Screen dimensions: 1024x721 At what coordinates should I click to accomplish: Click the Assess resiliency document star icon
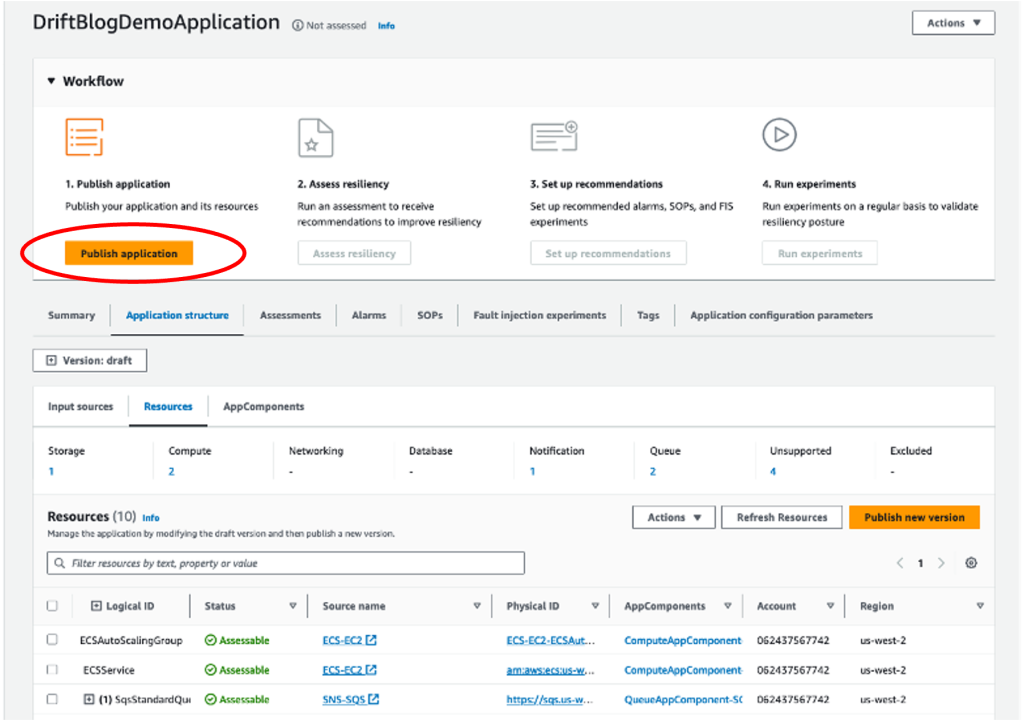click(315, 138)
